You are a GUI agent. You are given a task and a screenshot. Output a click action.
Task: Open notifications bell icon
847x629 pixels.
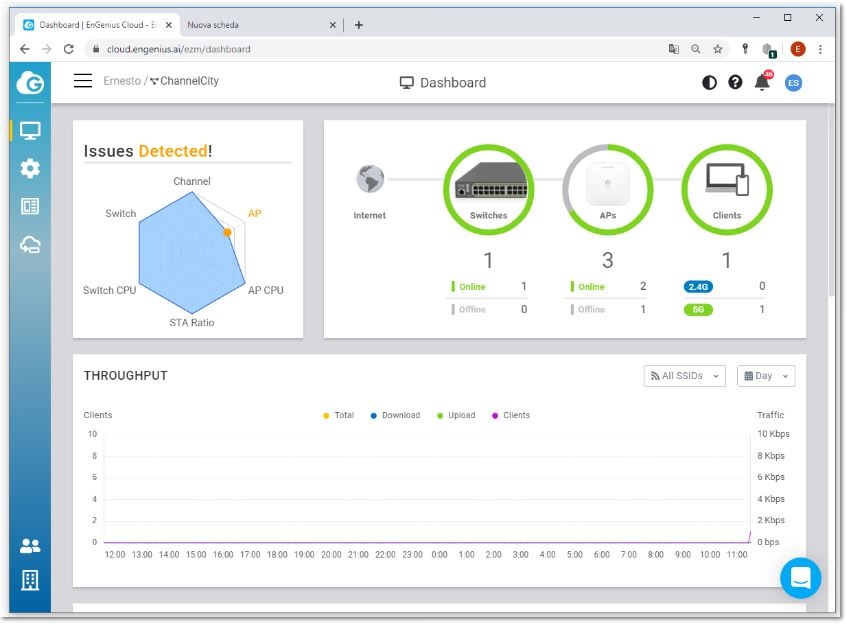tap(762, 82)
